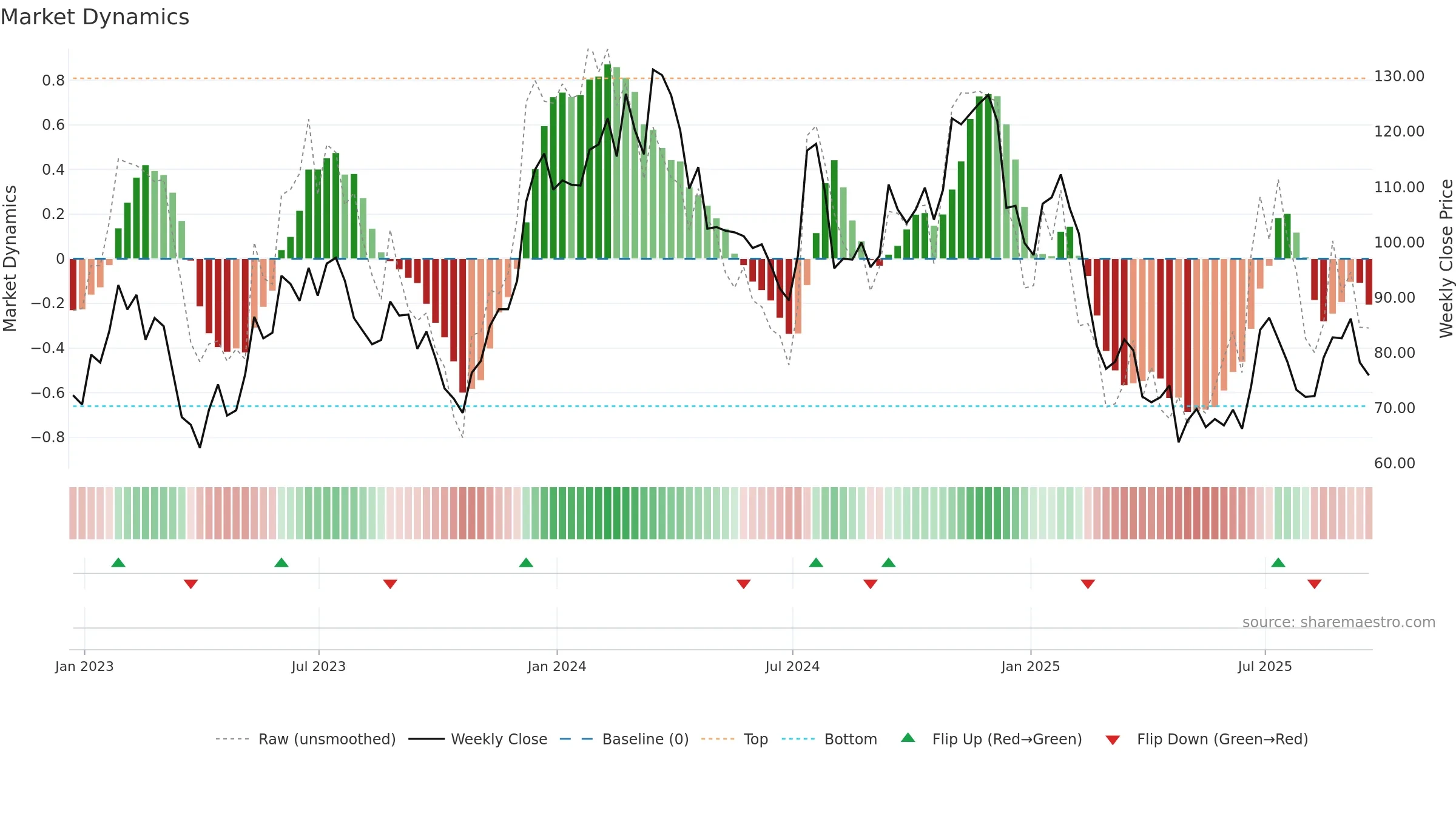The image size is (1456, 819).
Task: Open the 'source: sharemaestro.com' attribution
Action: 1339,622
